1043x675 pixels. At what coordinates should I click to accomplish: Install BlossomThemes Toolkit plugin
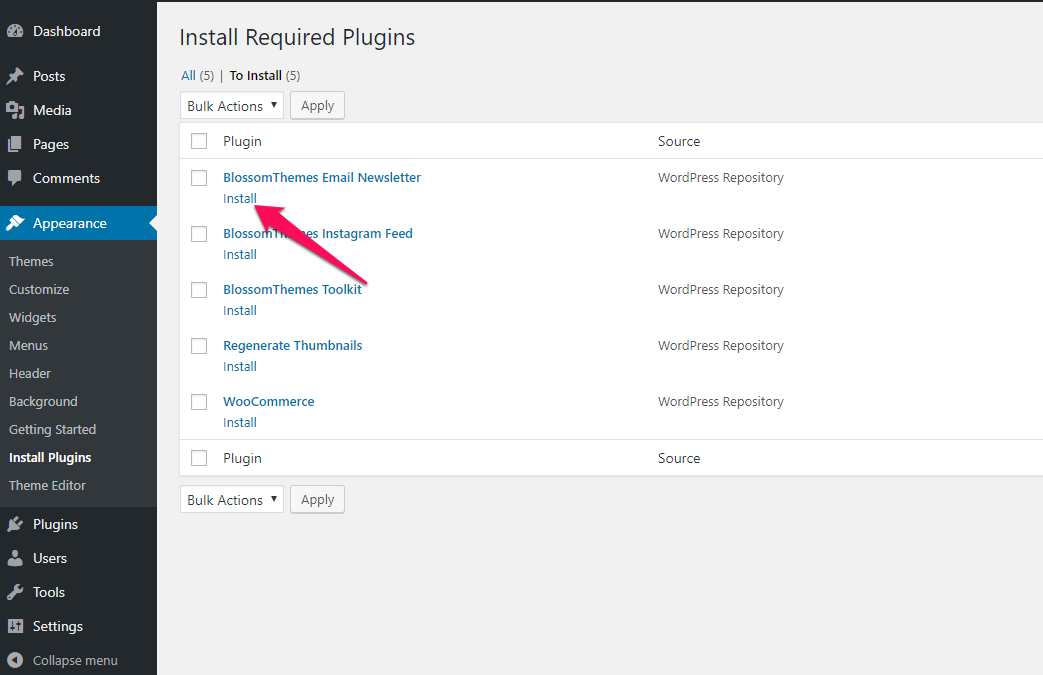point(239,311)
